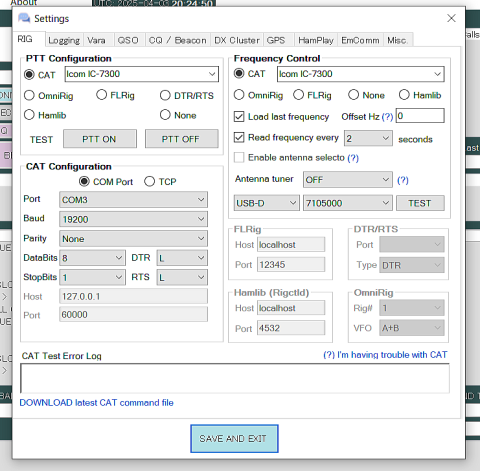
Task: Open the DataBits dropdown
Action: 92,258
